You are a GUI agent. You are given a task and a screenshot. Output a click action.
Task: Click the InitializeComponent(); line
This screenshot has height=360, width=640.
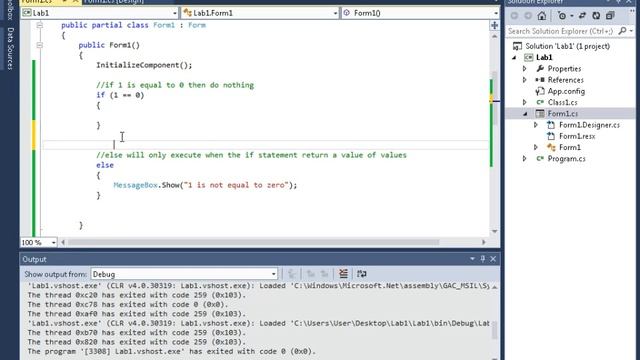tap(144, 65)
